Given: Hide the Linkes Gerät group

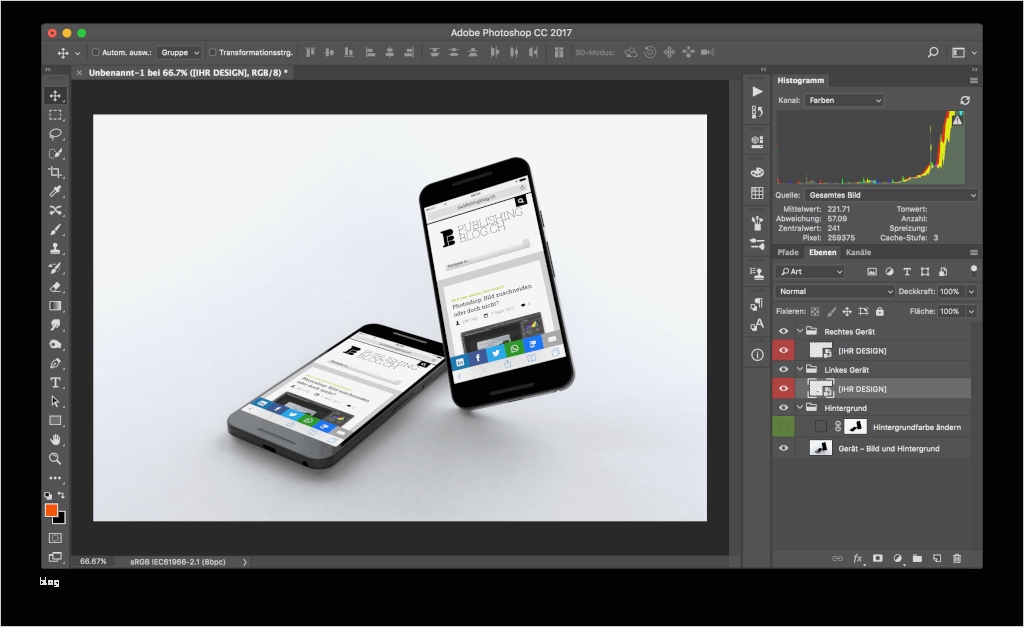Looking at the screenshot, I should pyautogui.click(x=783, y=370).
